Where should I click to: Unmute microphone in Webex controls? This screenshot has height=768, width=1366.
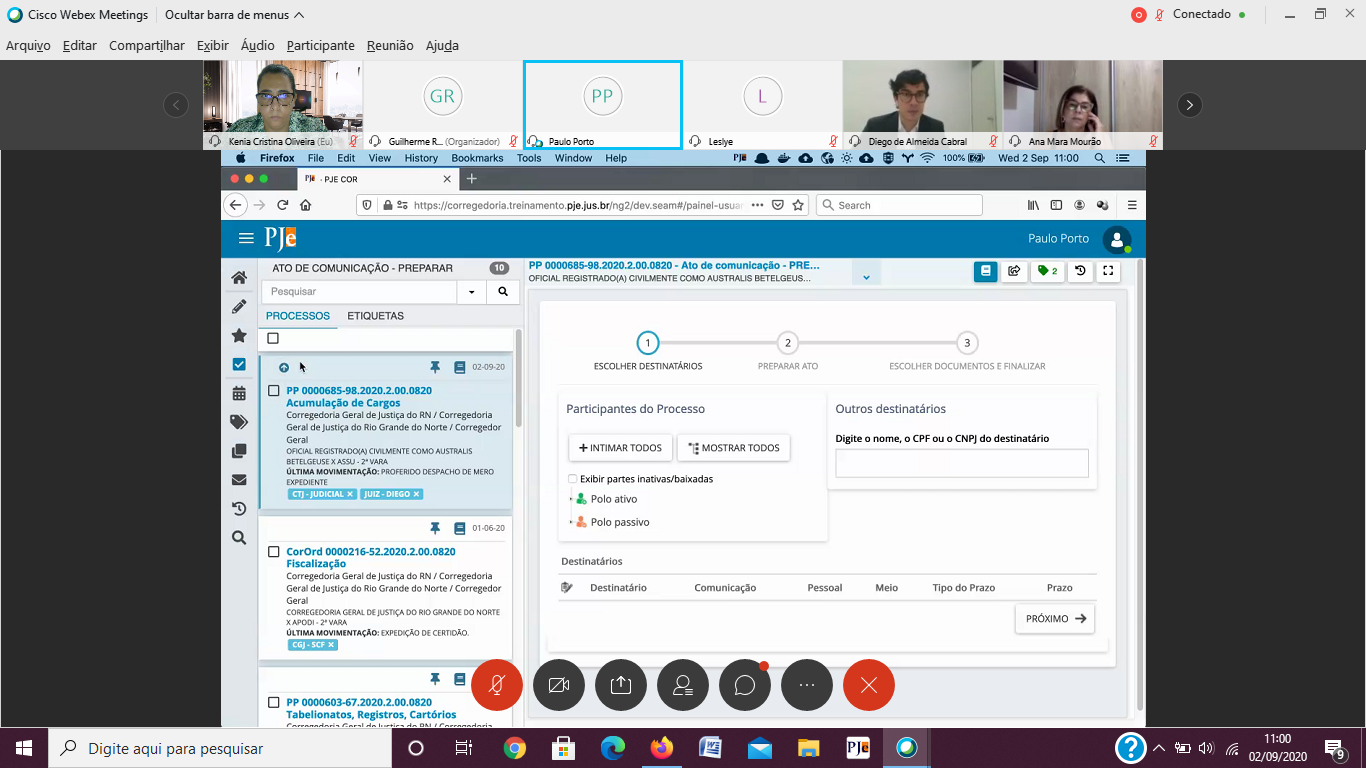[497, 685]
